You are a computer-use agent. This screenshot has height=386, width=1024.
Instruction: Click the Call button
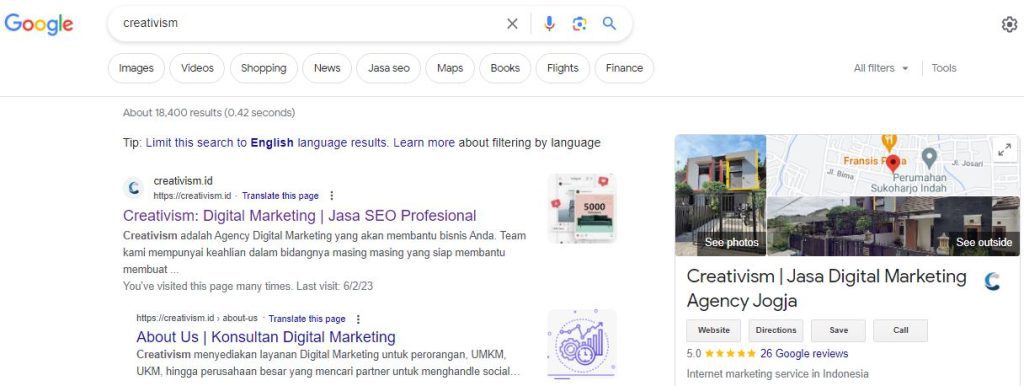point(901,330)
